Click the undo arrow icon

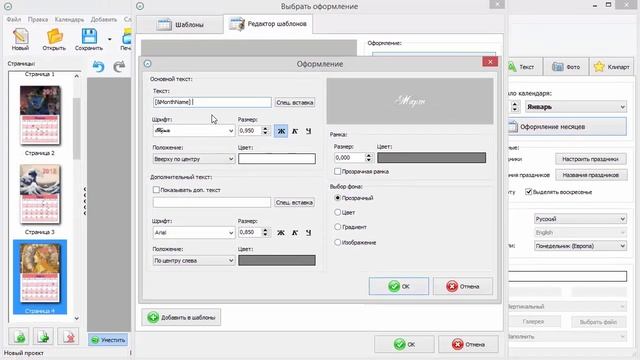click(98, 66)
